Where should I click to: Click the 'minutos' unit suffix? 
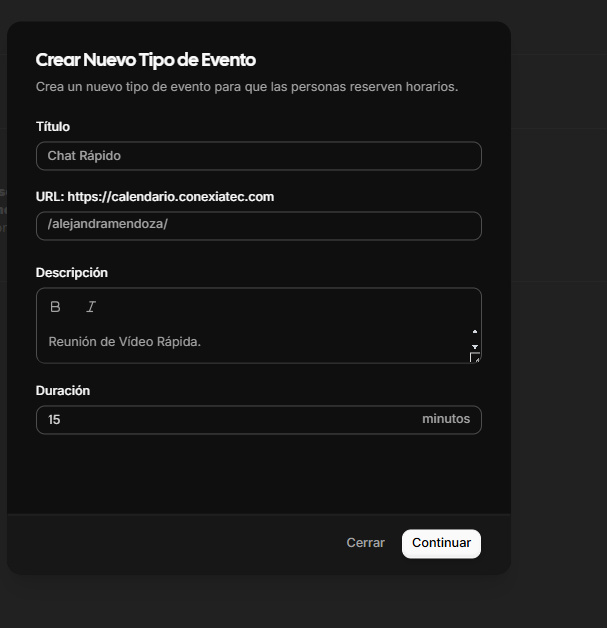pyautogui.click(x=446, y=419)
